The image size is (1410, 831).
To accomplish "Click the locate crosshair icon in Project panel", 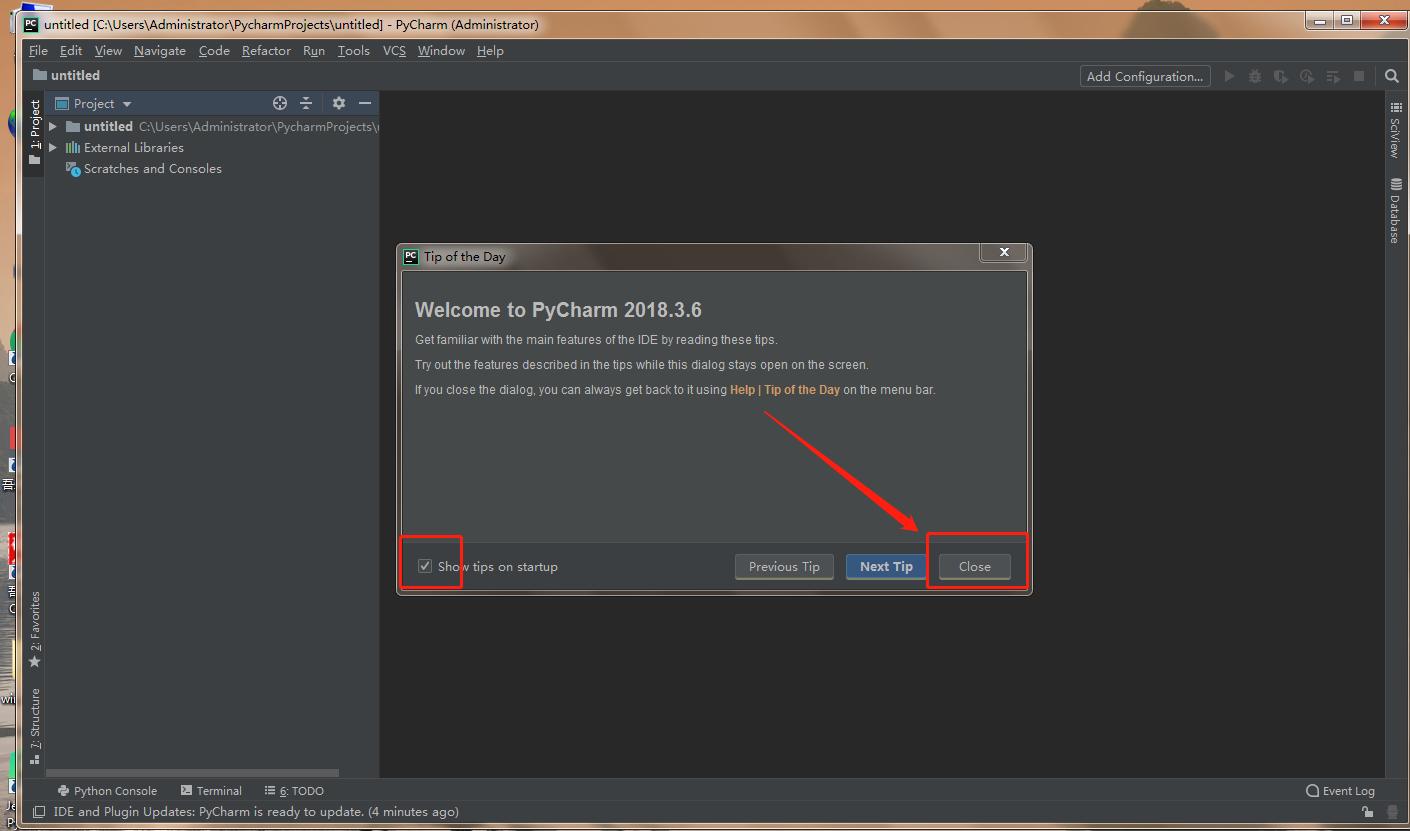I will point(280,103).
